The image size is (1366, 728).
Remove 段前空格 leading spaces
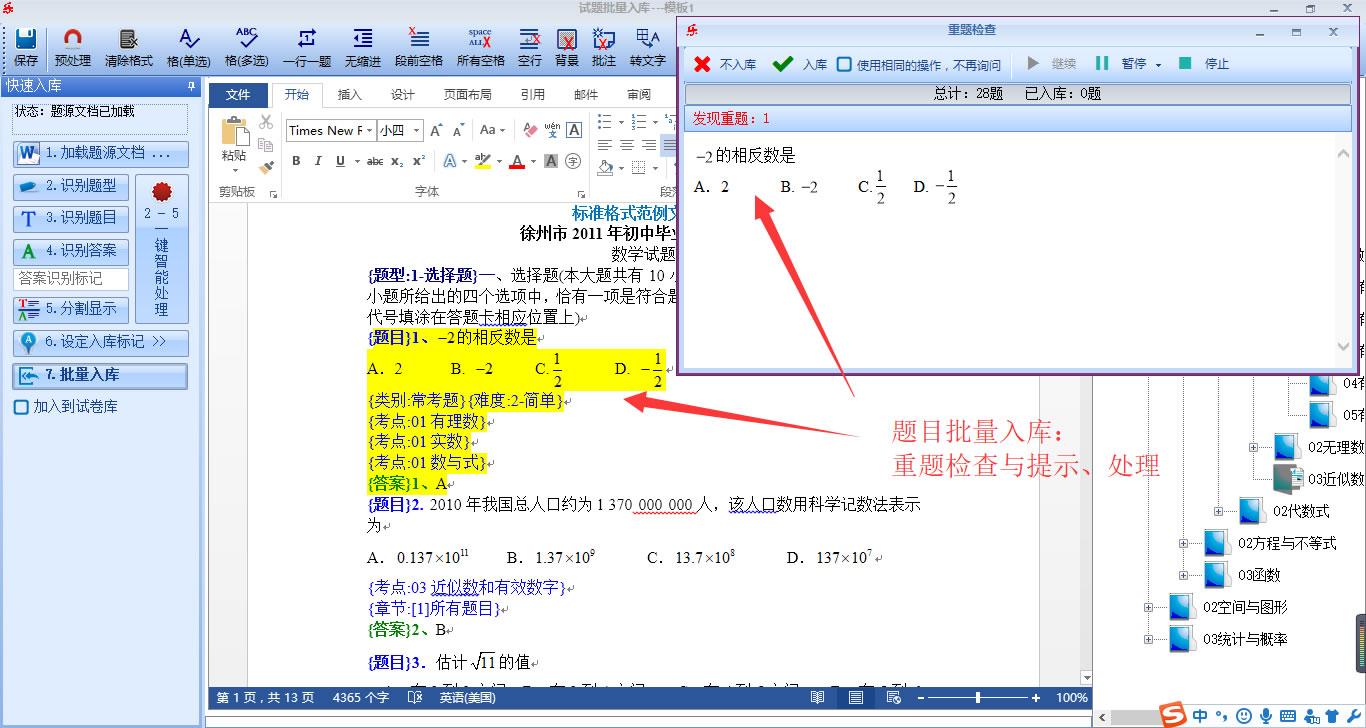click(x=419, y=47)
